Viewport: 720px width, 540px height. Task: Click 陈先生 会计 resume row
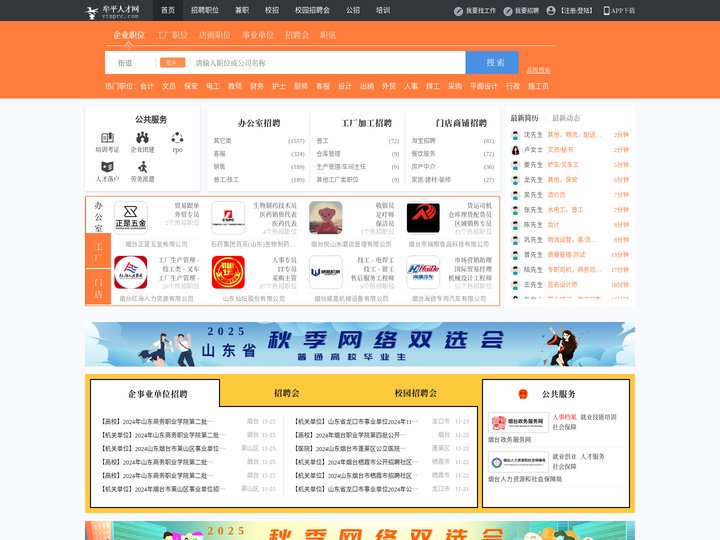click(x=570, y=225)
